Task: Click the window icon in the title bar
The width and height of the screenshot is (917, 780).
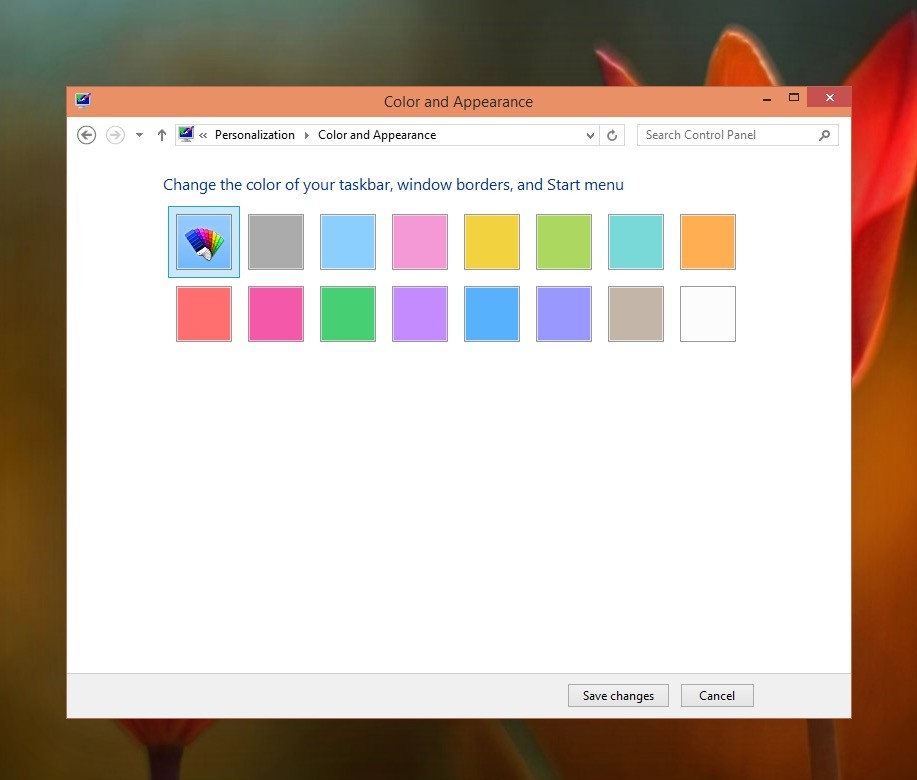Action: coord(83,99)
